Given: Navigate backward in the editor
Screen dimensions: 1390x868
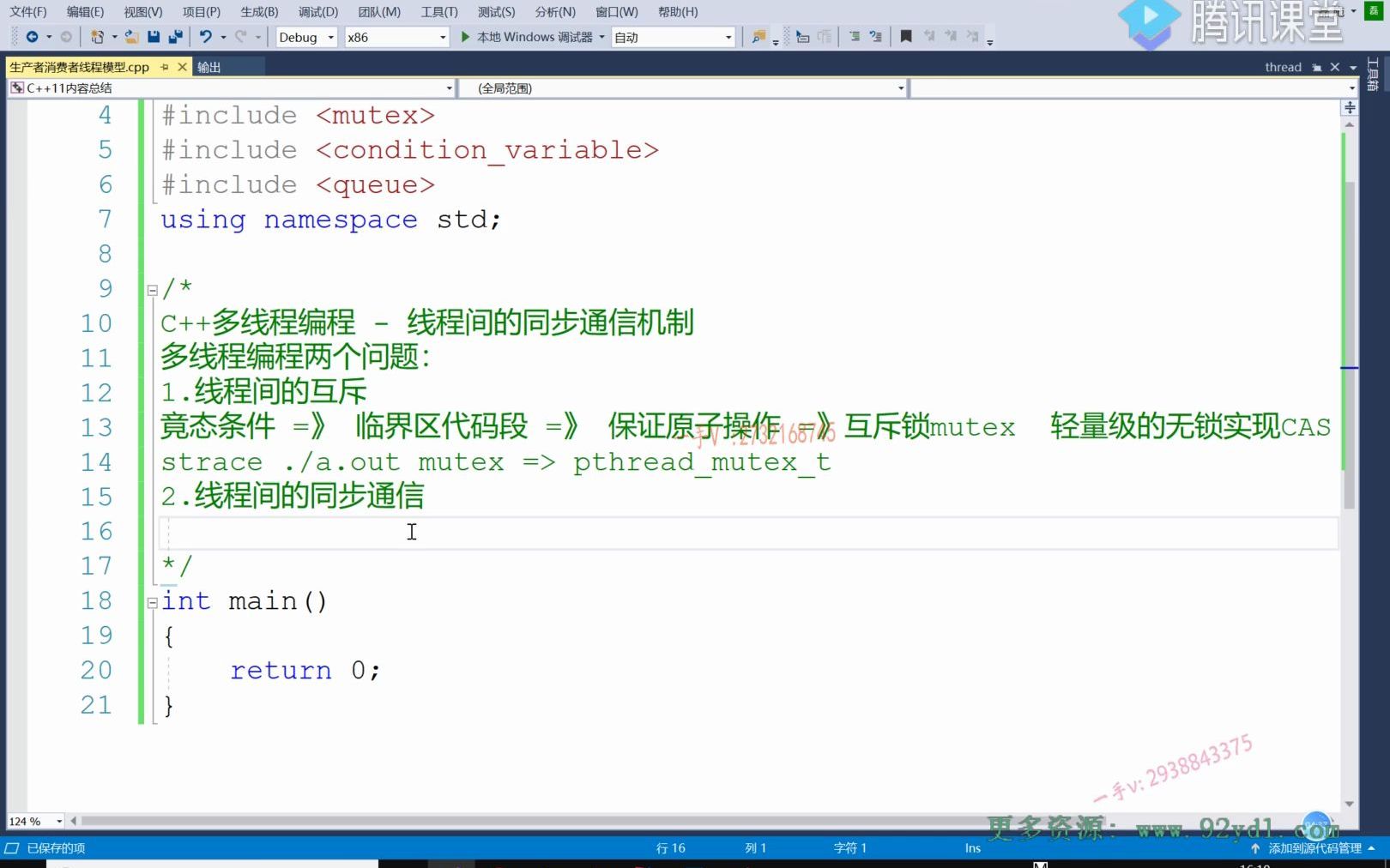Looking at the screenshot, I should tap(32, 36).
